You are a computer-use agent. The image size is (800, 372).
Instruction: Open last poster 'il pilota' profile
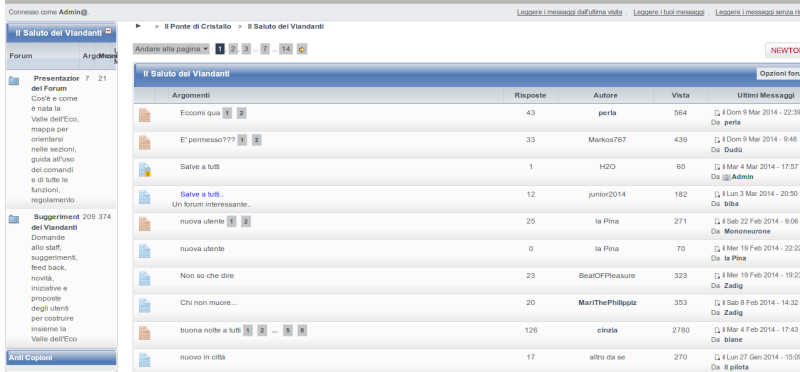[736, 367]
